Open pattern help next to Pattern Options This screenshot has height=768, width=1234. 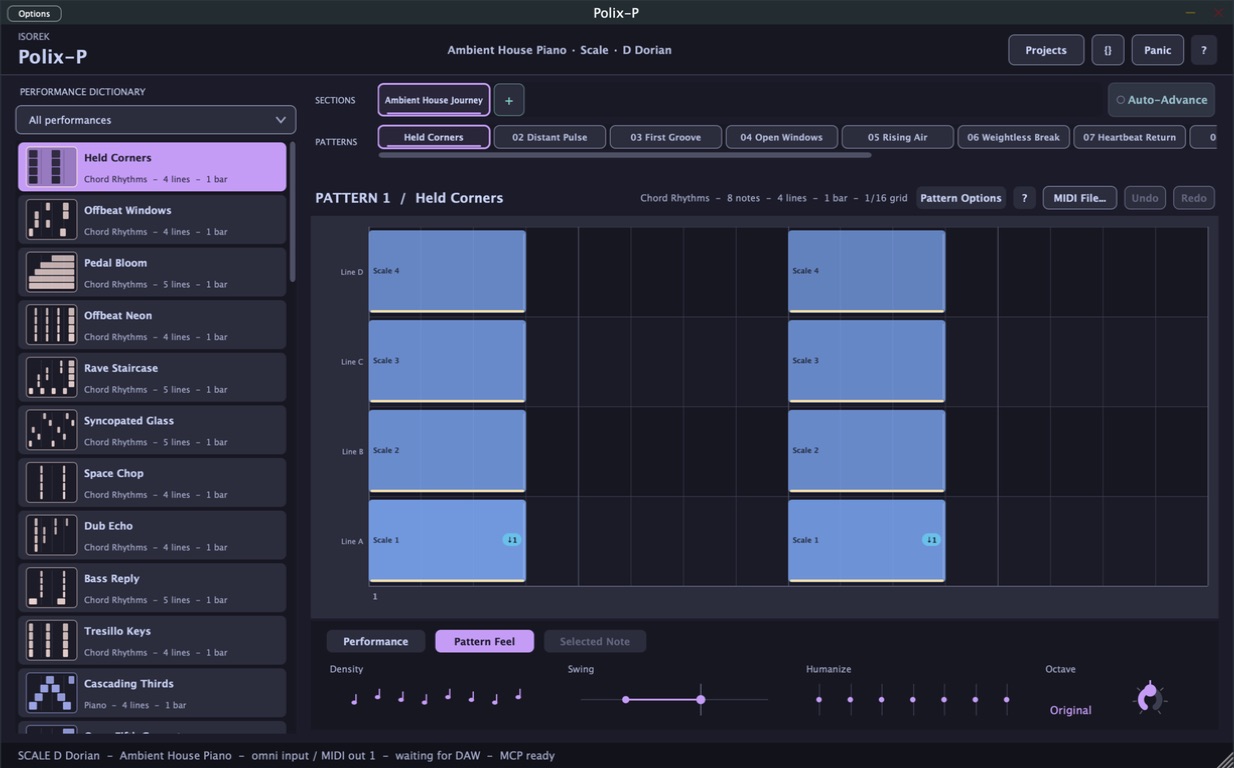coord(1024,198)
